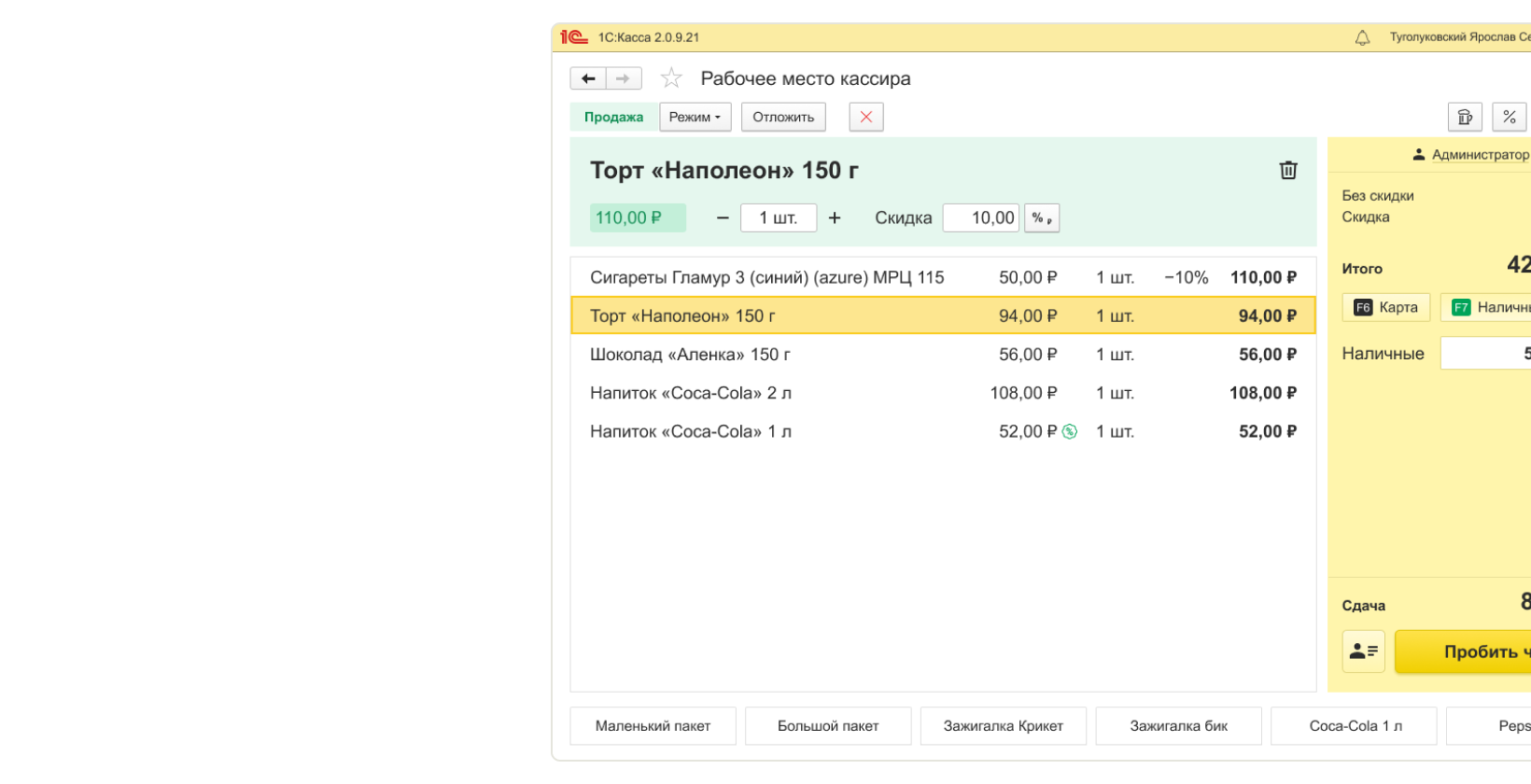Click the green 110,00 ₽ price field
This screenshot has width=1531, height=784.
point(638,217)
